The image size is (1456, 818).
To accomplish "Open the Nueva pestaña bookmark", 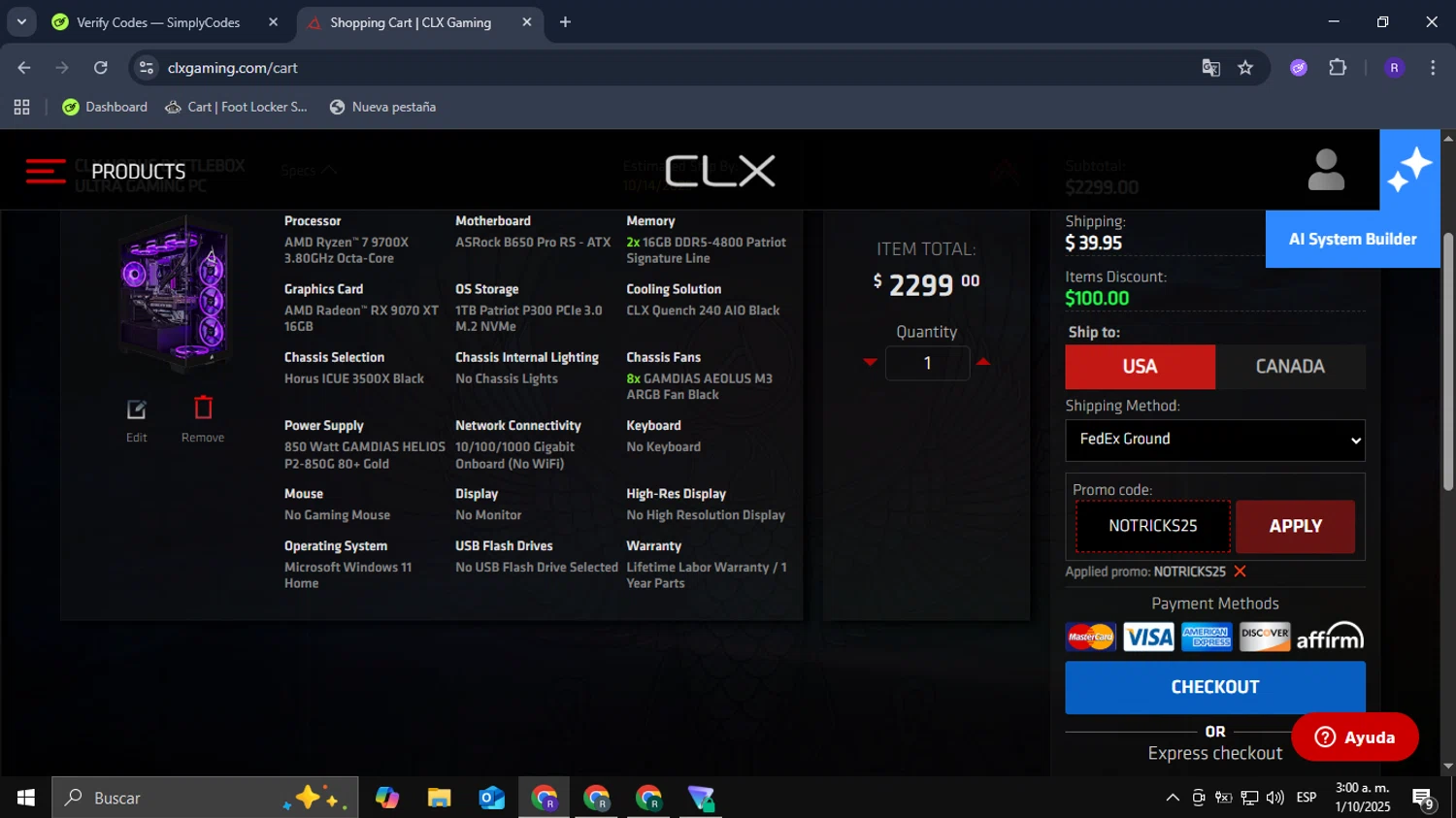I will (382, 107).
